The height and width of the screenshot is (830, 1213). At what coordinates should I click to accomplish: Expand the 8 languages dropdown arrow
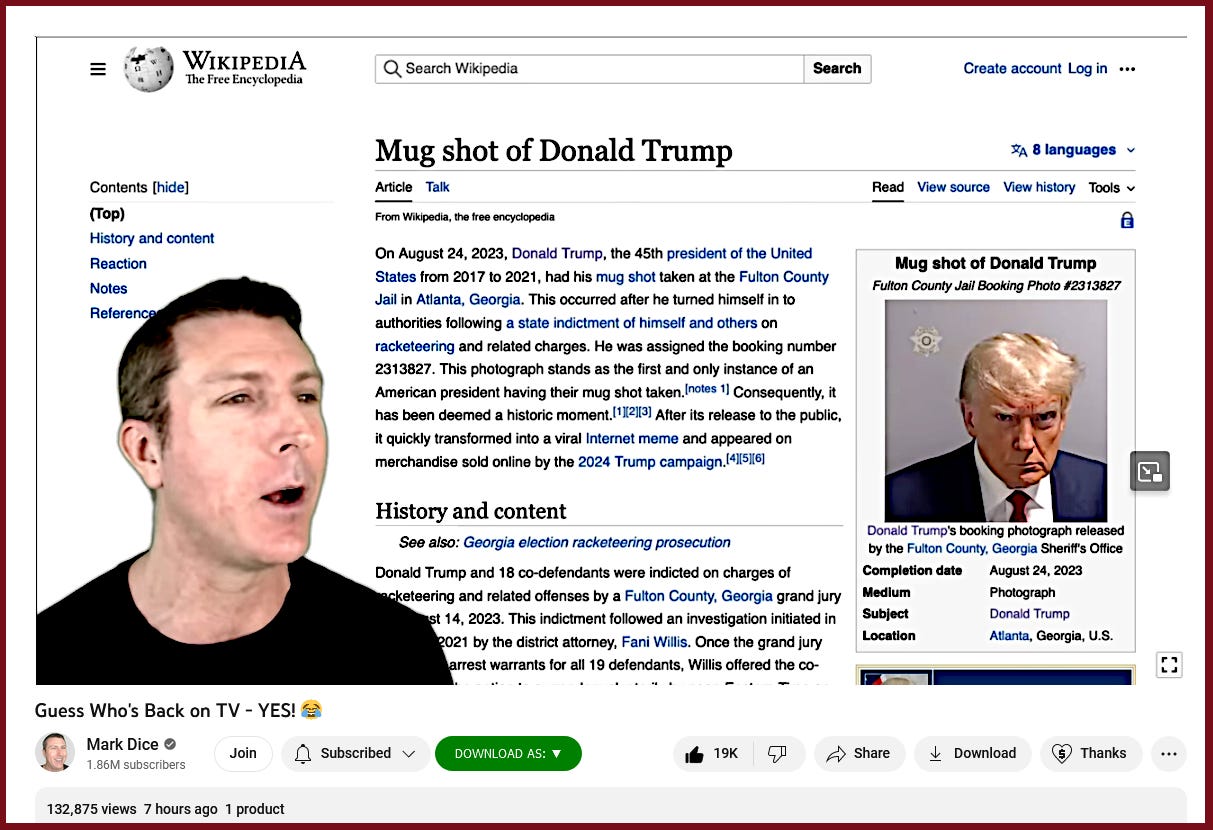coord(1131,150)
